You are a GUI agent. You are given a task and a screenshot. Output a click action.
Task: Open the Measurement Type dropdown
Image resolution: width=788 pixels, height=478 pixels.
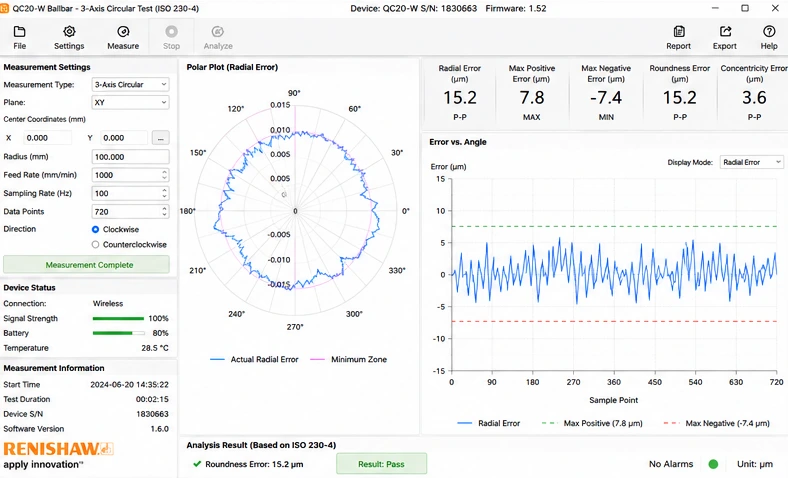coord(130,84)
